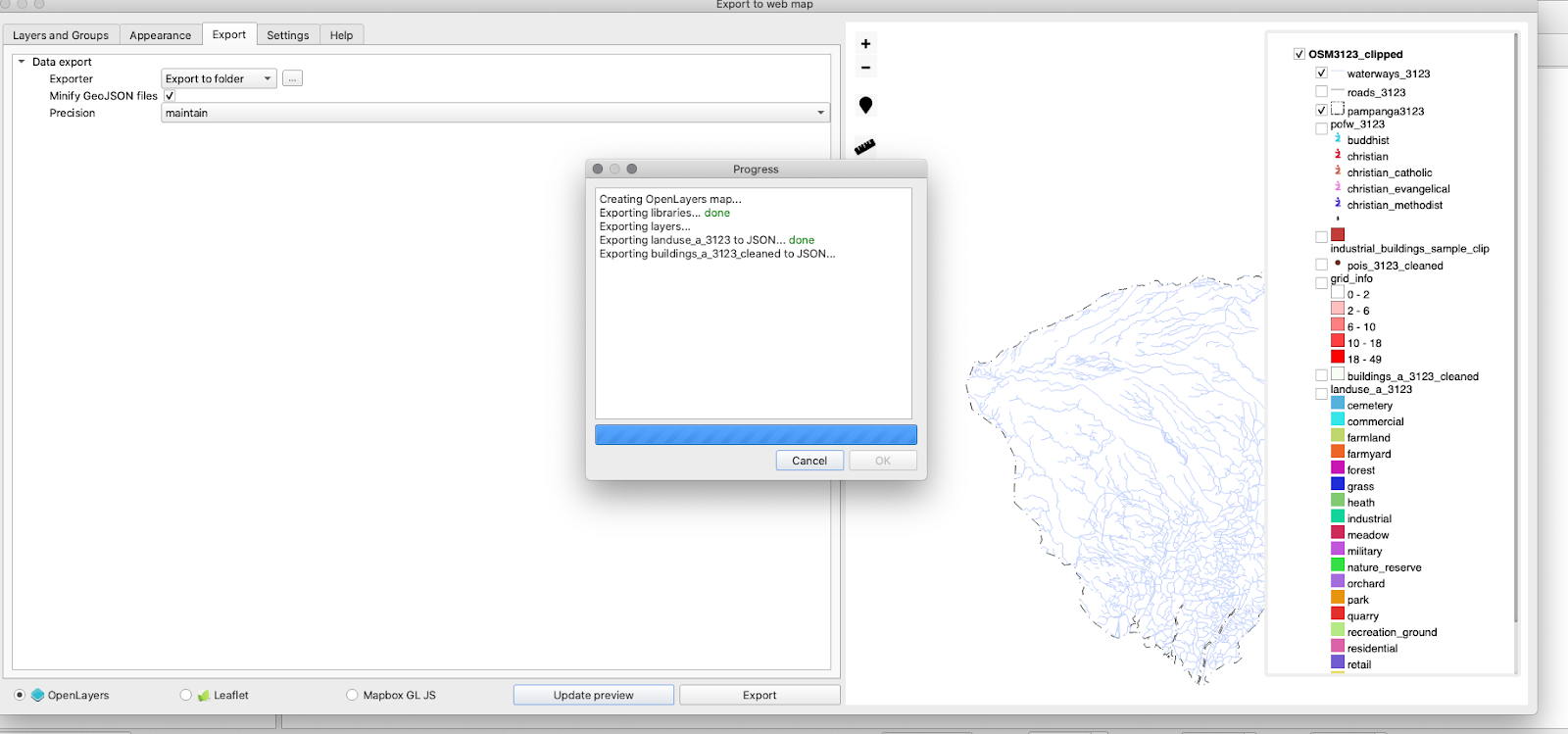The width and height of the screenshot is (1568, 734).
Task: Select the measure ruler tool on map
Action: tap(864, 147)
